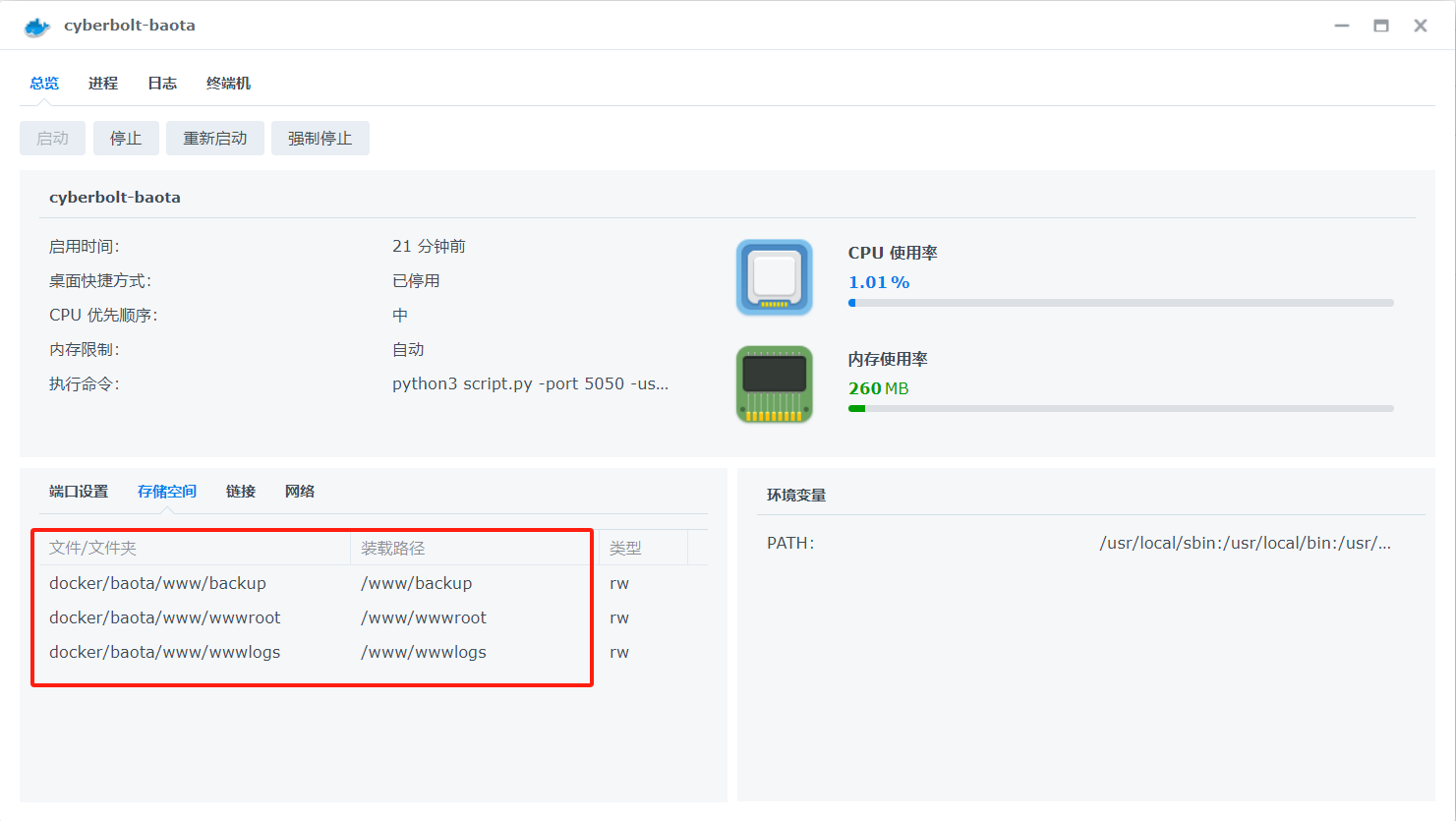This screenshot has height=821, width=1456.
Task: Click the 内存使用率 memory indicator
Action: pyautogui.click(x=888, y=359)
